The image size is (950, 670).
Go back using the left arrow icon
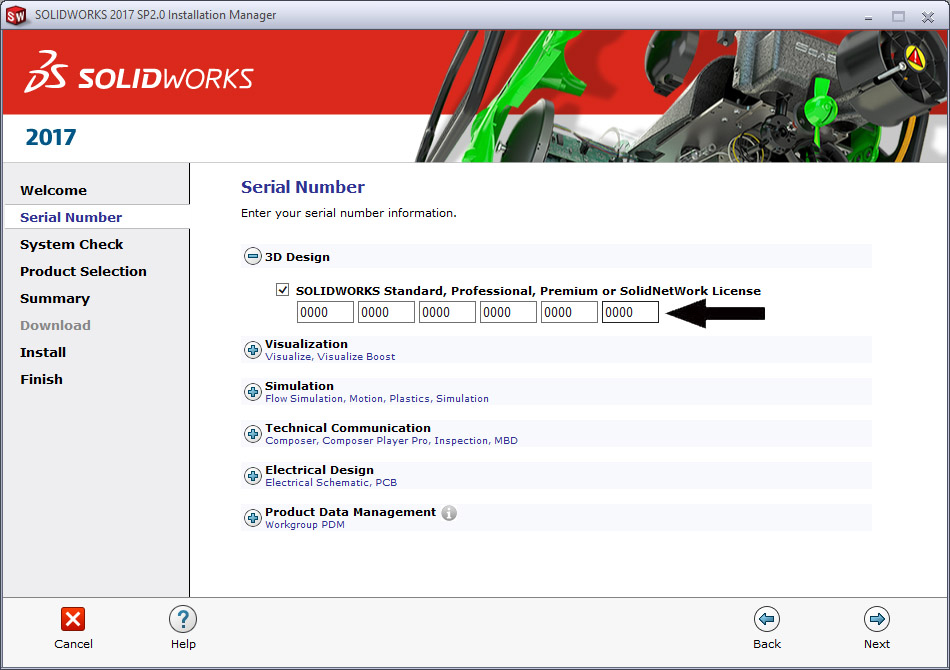coord(767,619)
